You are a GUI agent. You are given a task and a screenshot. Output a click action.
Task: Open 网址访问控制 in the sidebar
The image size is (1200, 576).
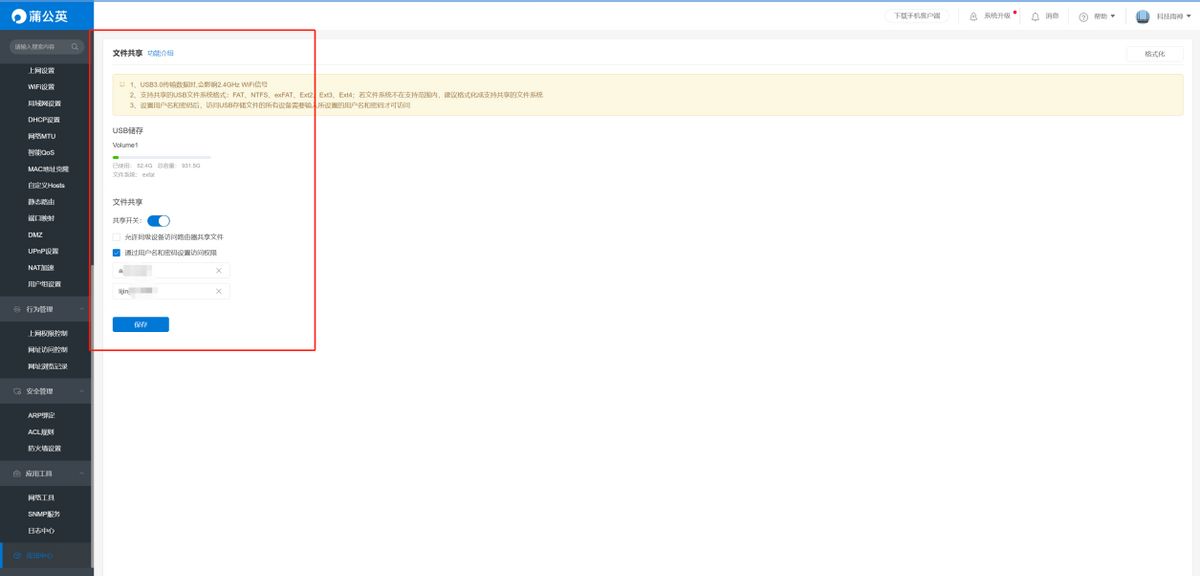click(x=48, y=350)
